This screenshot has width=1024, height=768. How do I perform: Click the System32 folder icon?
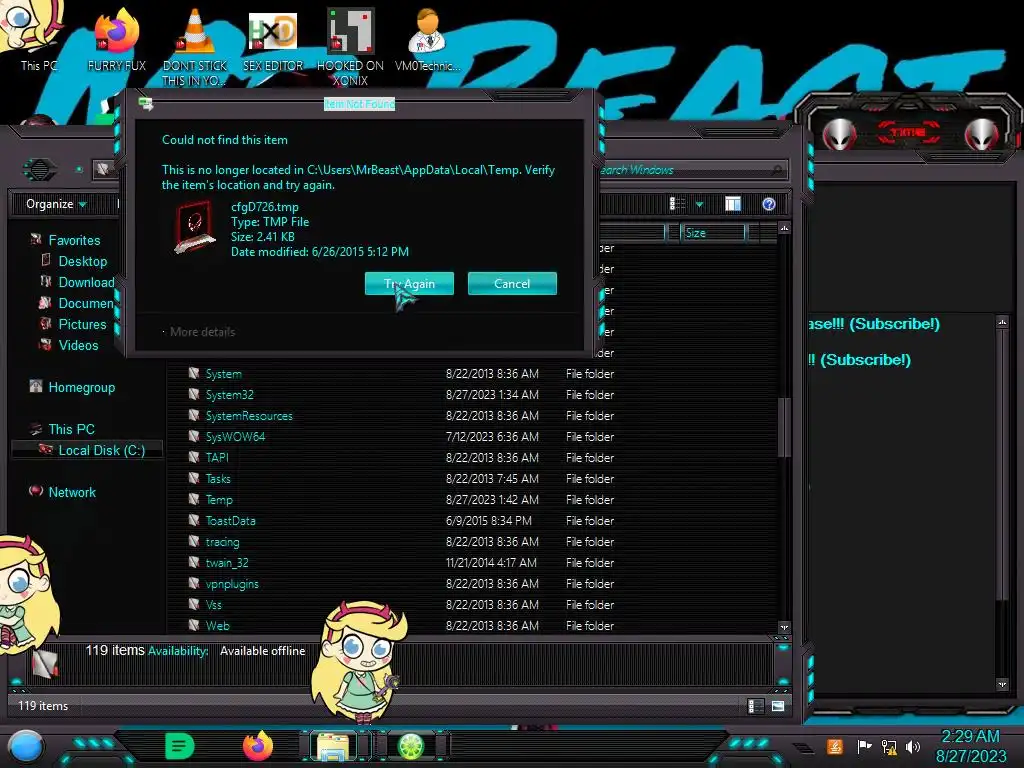pos(194,394)
